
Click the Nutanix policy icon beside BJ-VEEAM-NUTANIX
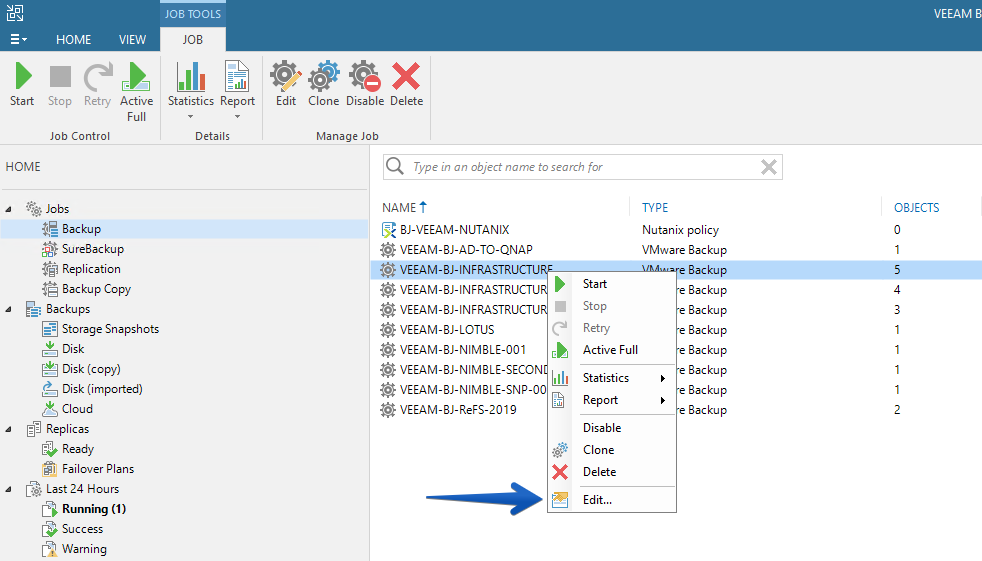[x=388, y=230]
